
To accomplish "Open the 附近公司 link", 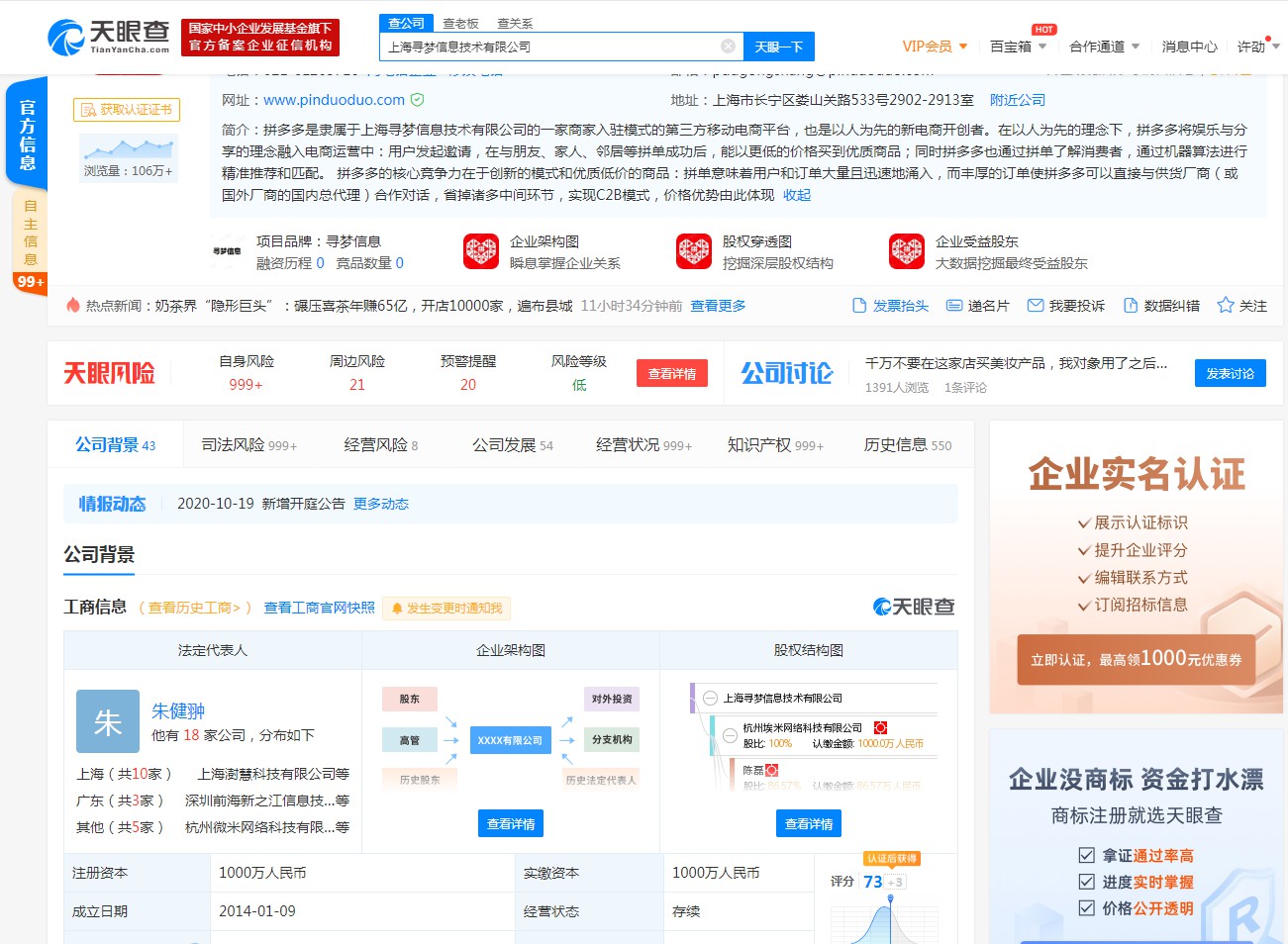I will tap(1018, 100).
